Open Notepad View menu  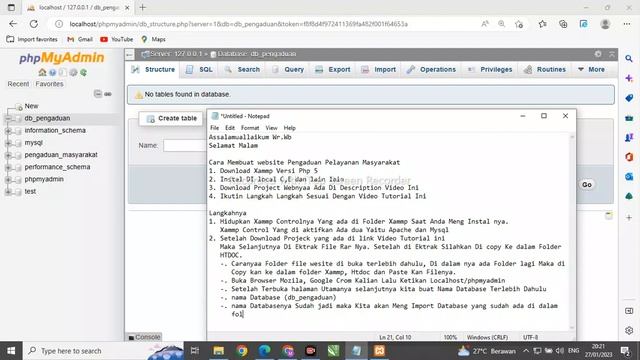click(271, 128)
